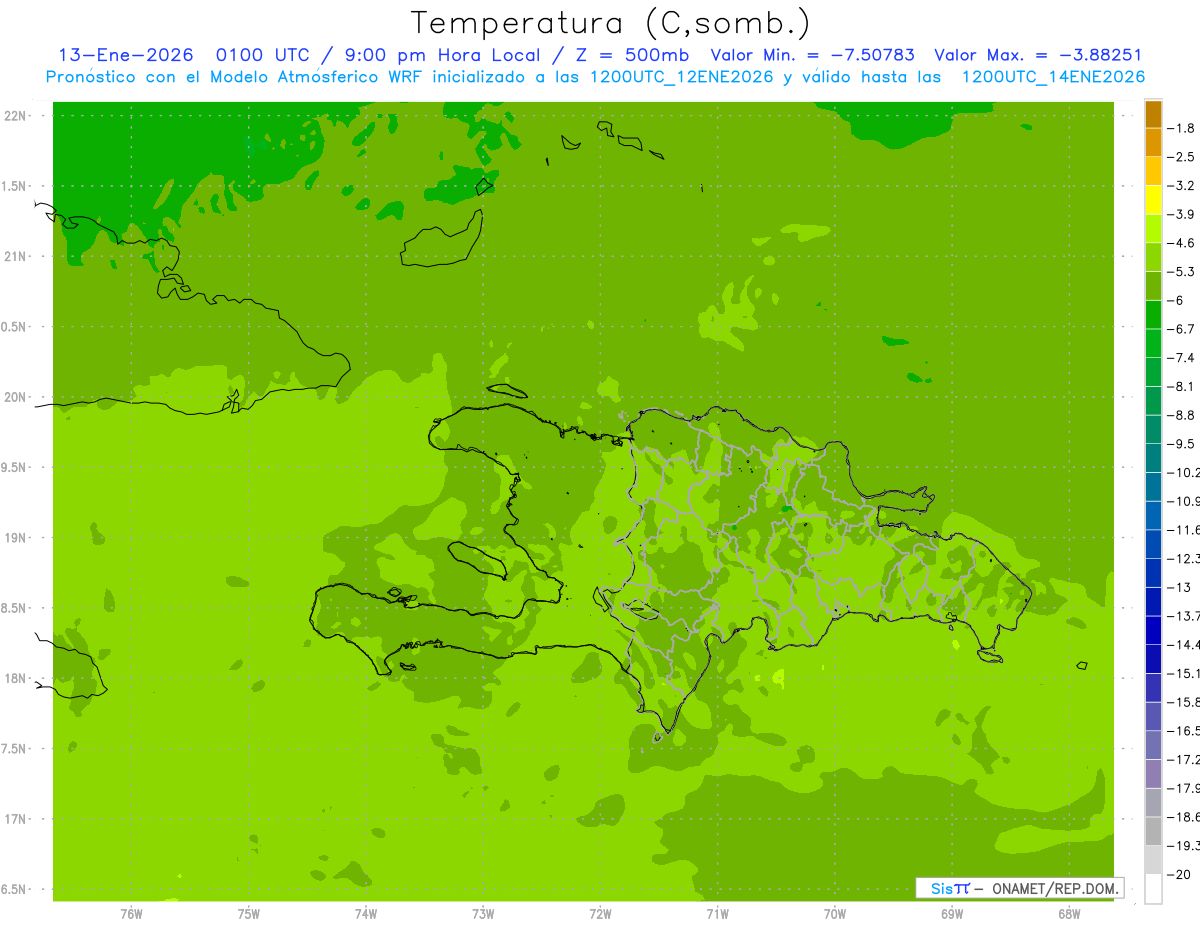Viewport: 1200px width, 927px height.
Task: Pick the colorbar swatch between -6 and -6.7
Action: click(x=1153, y=315)
